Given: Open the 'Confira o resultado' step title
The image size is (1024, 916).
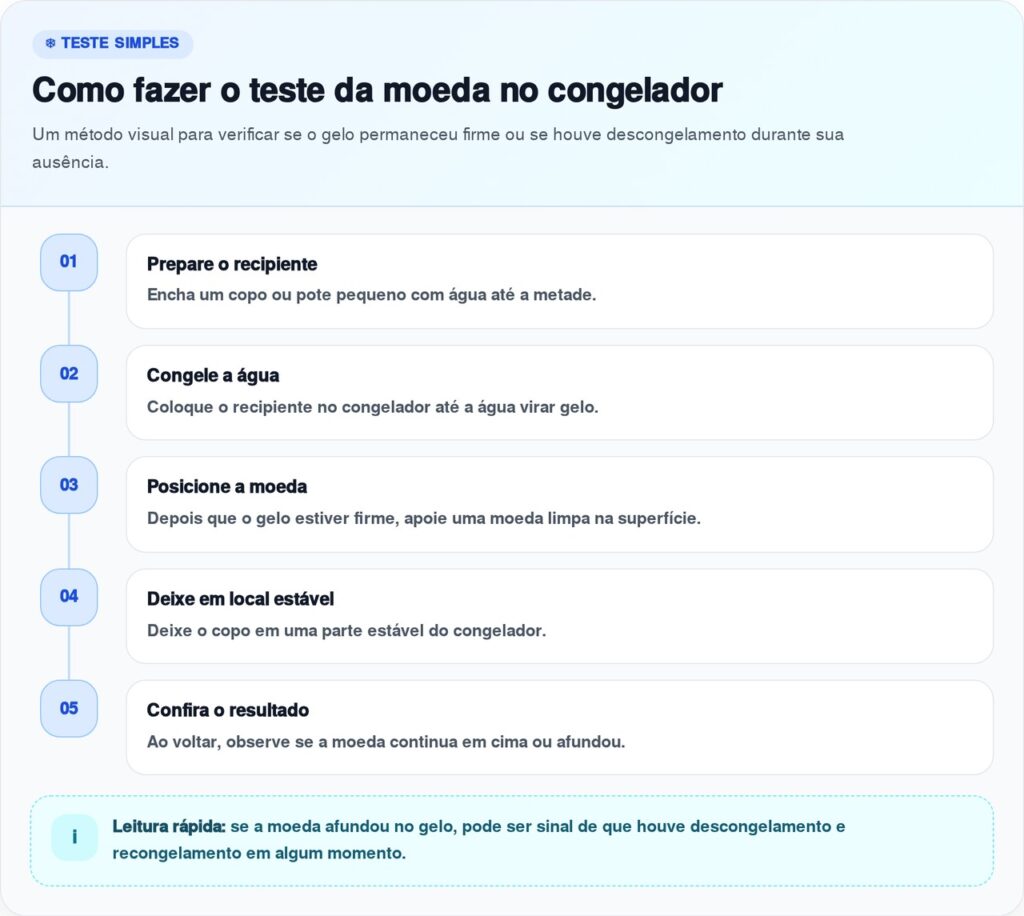Looking at the screenshot, I should click(227, 710).
